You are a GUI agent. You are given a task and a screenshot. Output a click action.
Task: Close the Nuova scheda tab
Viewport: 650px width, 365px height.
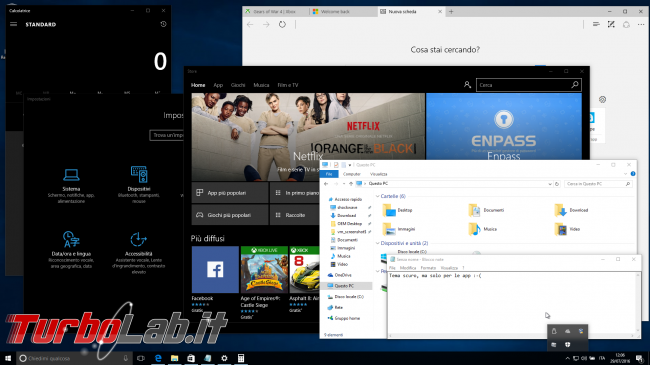click(440, 12)
